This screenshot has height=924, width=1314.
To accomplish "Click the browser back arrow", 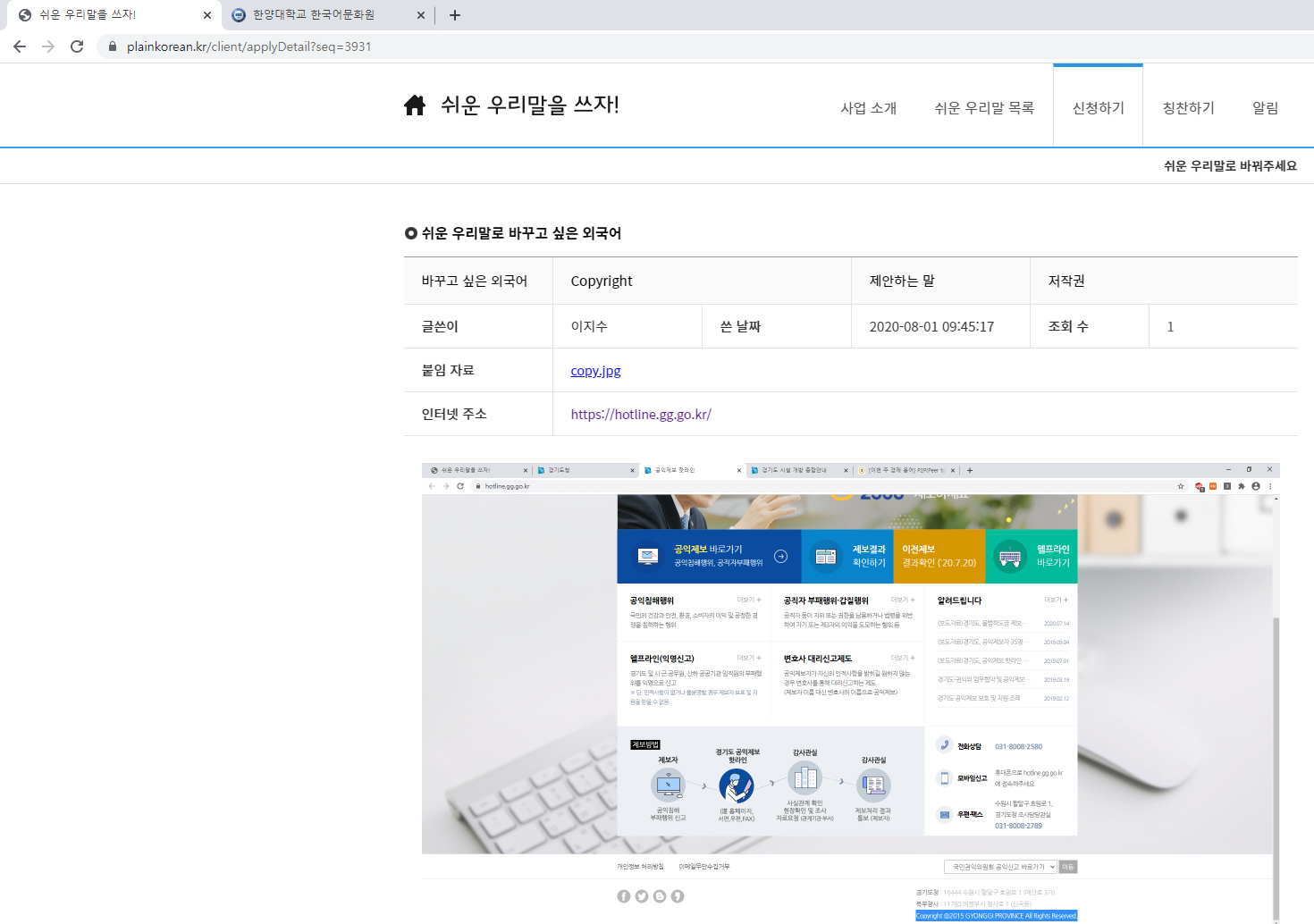I will coord(20,46).
